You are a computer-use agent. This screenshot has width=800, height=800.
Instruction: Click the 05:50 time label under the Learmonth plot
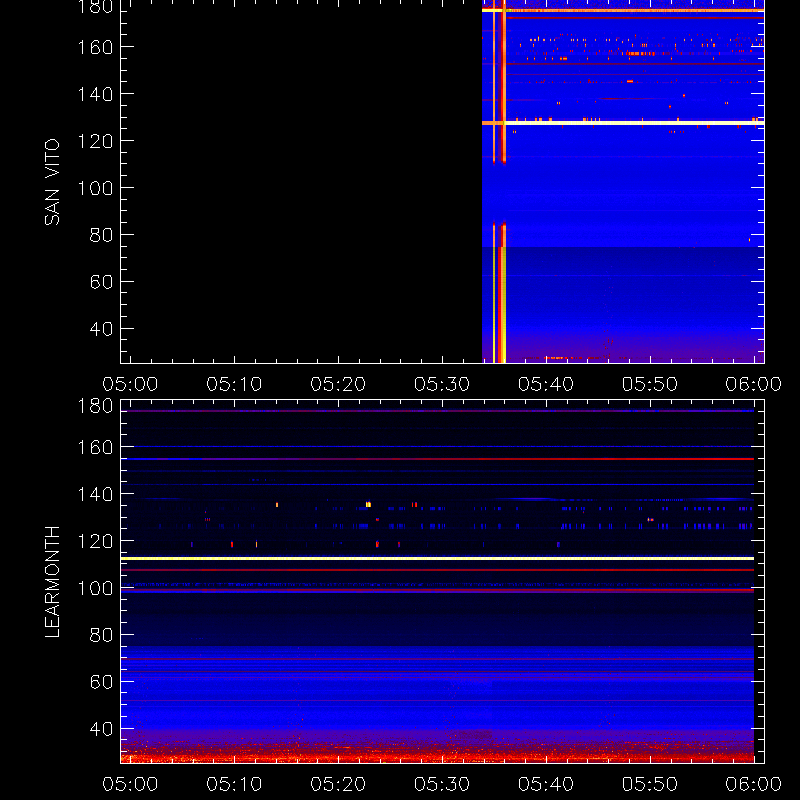pos(650,784)
